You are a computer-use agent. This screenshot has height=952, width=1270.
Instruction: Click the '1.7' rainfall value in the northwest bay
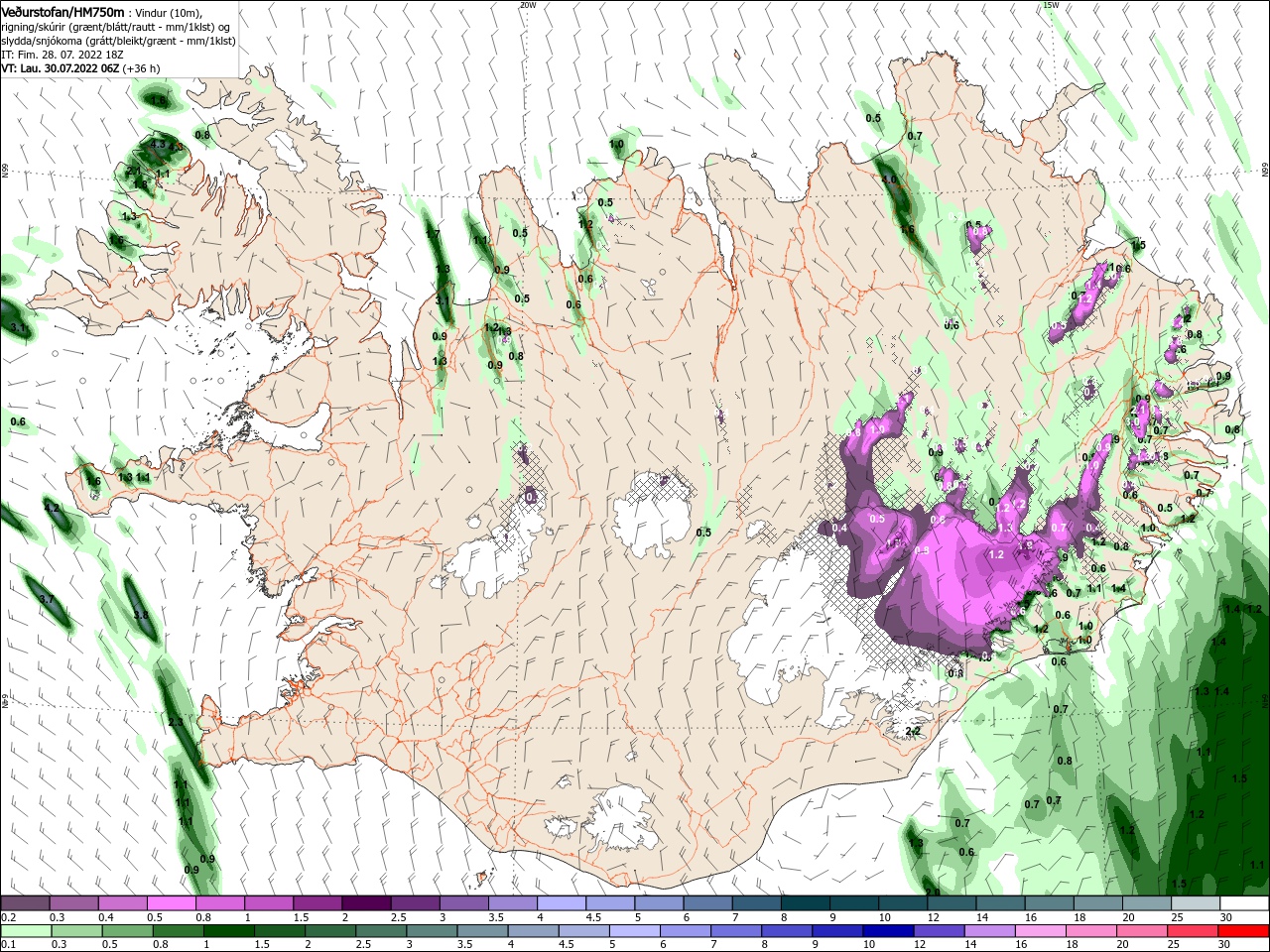433,234
